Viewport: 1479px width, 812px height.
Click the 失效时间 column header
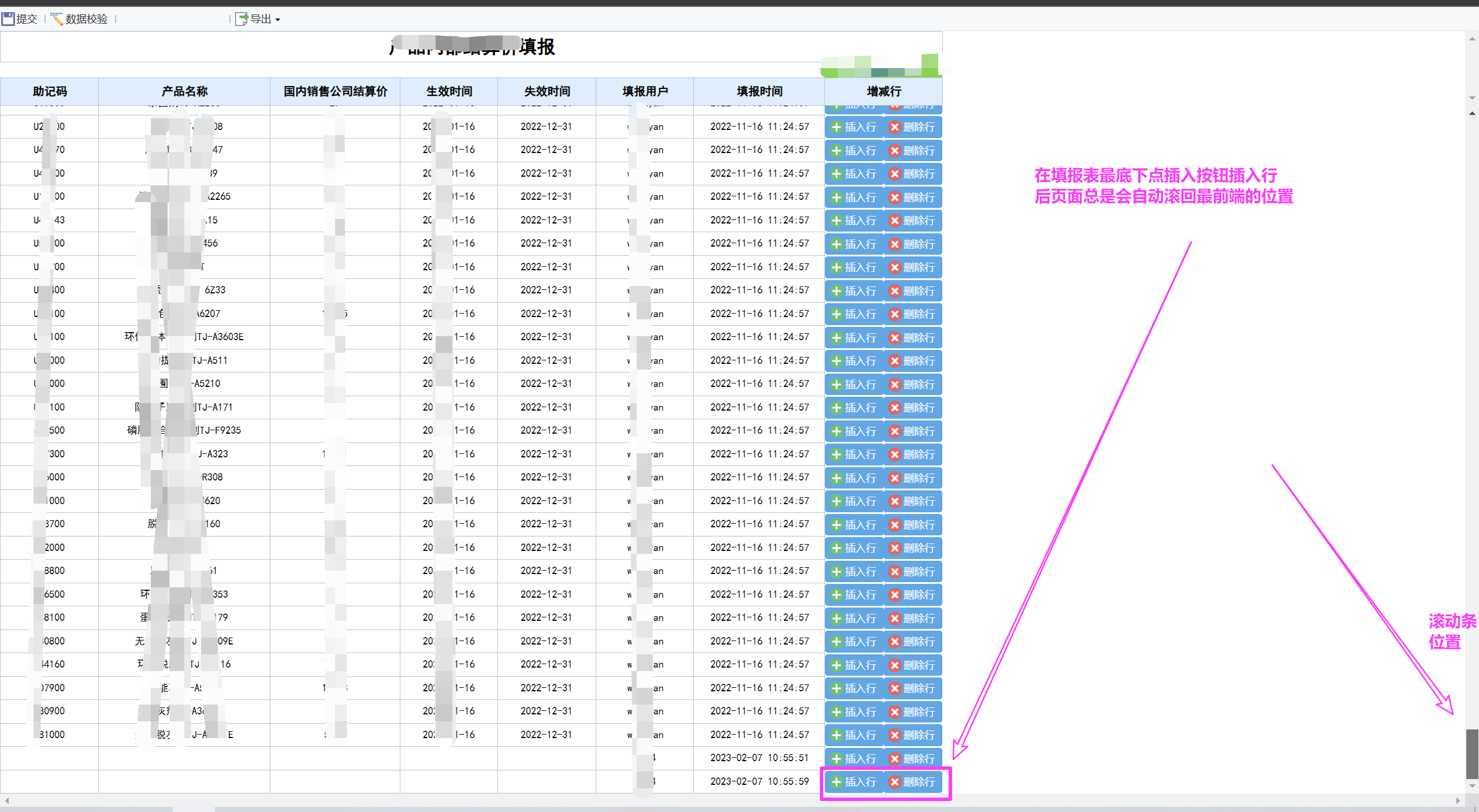[x=547, y=91]
